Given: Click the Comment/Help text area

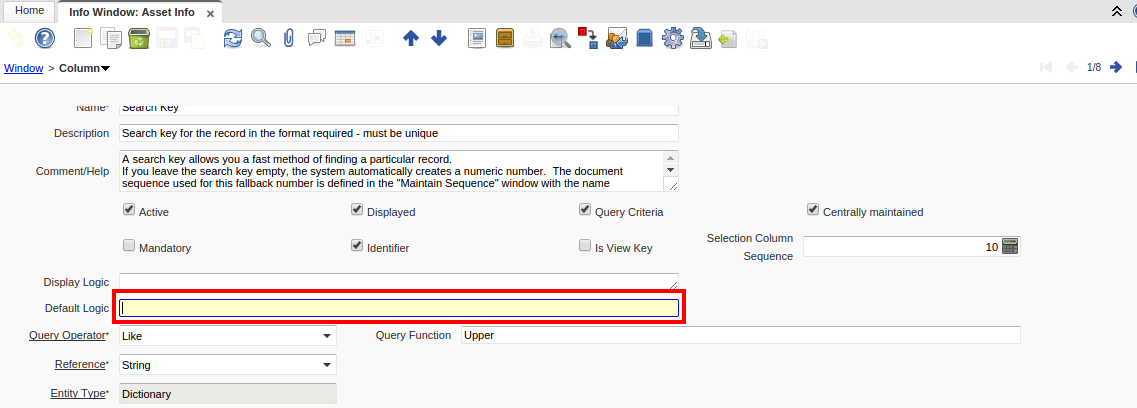Looking at the screenshot, I should 399,171.
